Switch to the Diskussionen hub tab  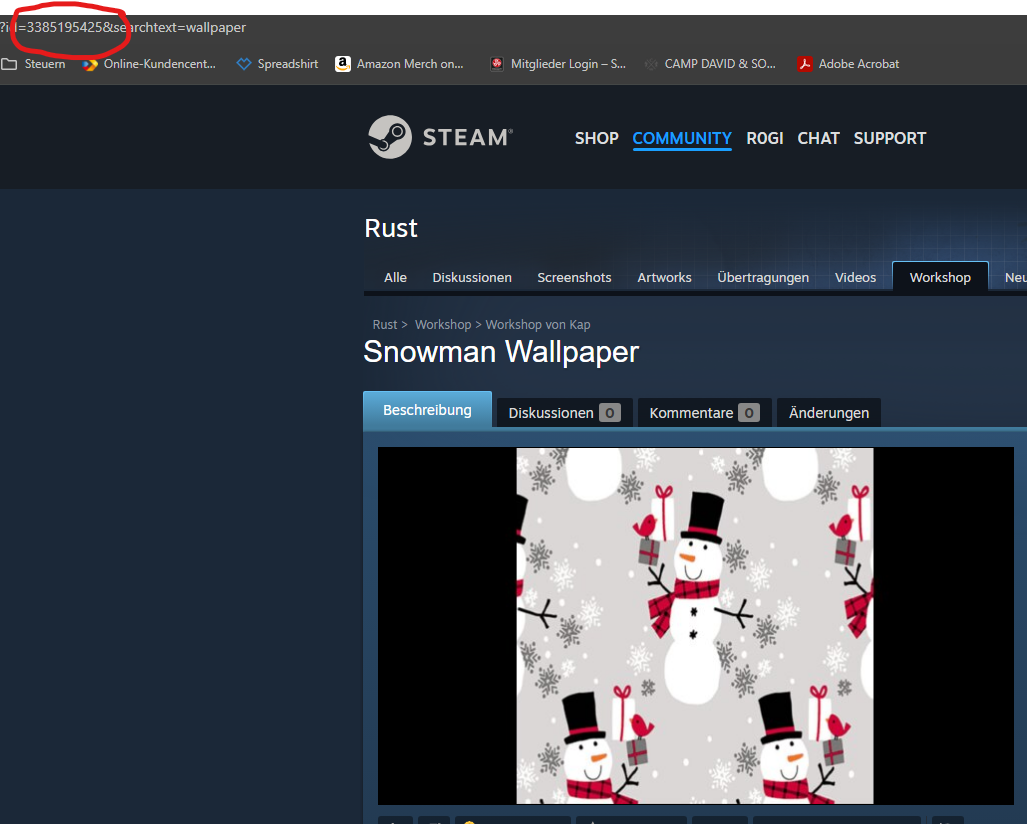click(x=472, y=277)
